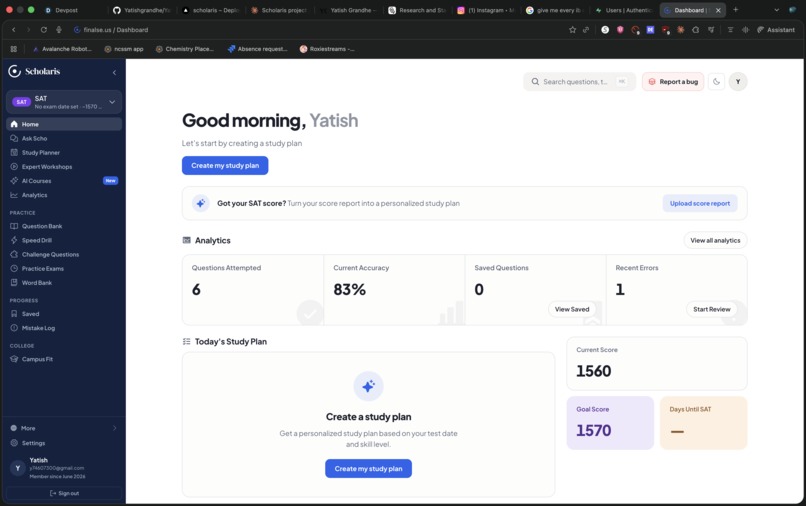Open the Absence request bookmark

(257, 49)
